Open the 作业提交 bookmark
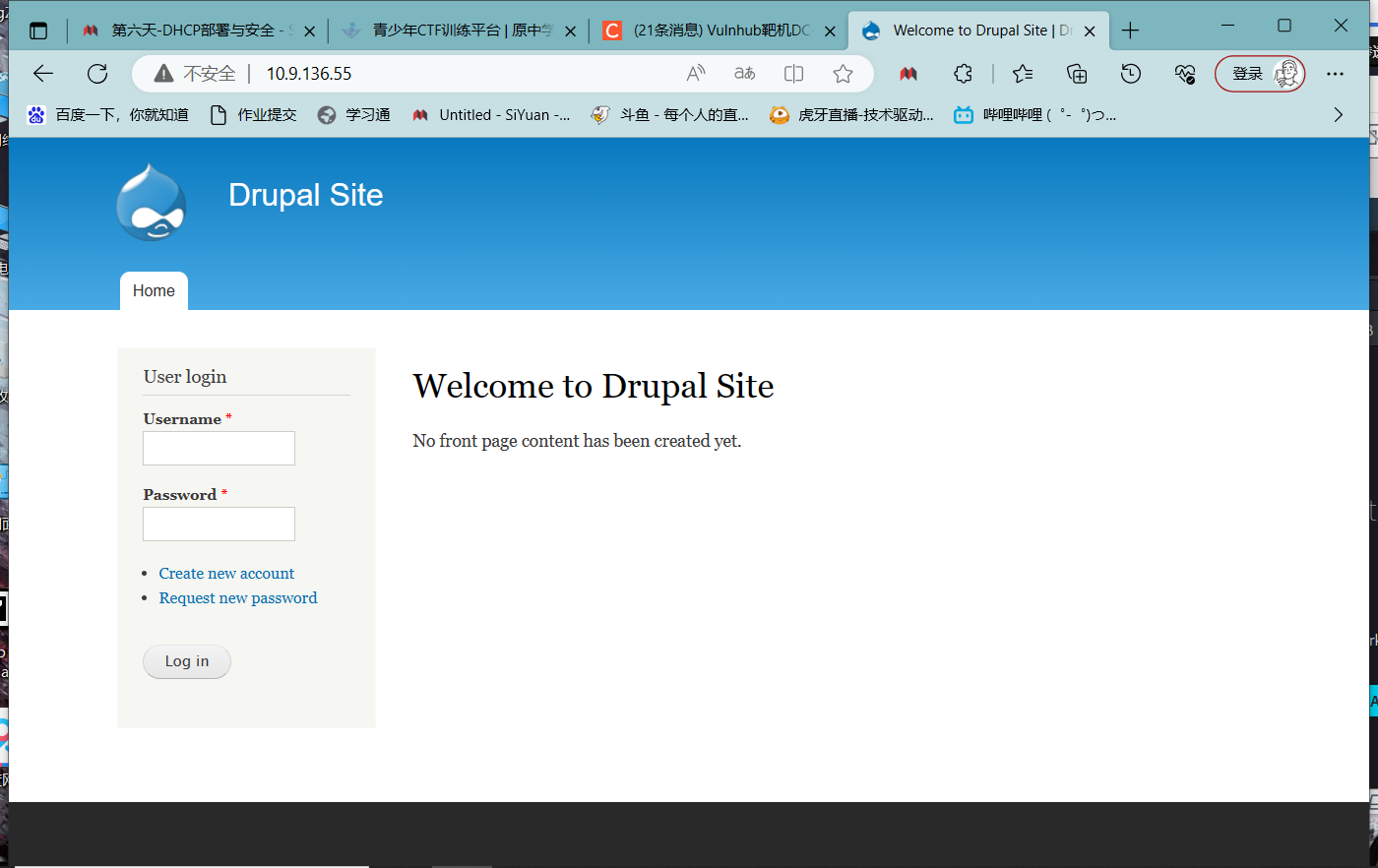The height and width of the screenshot is (868, 1378). pyautogui.click(x=253, y=115)
